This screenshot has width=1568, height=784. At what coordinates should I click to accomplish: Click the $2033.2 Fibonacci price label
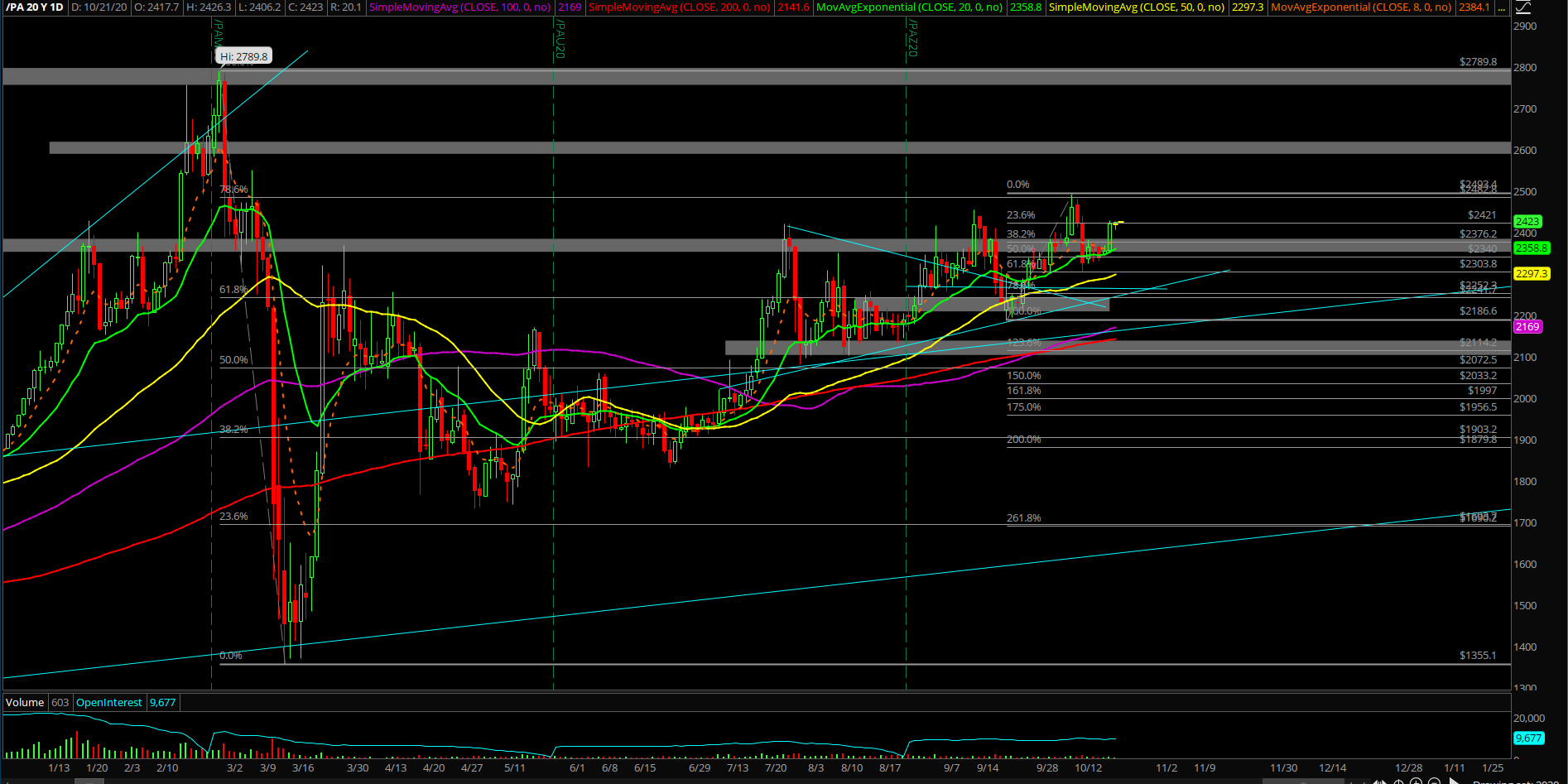[1478, 375]
